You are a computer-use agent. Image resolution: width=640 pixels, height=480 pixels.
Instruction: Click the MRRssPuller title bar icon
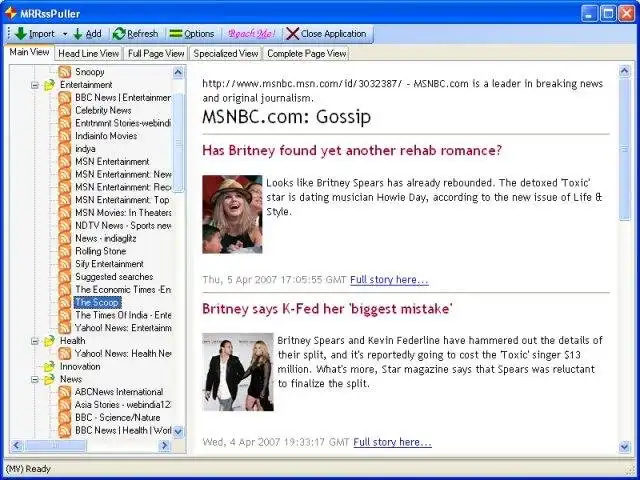click(x=10, y=13)
